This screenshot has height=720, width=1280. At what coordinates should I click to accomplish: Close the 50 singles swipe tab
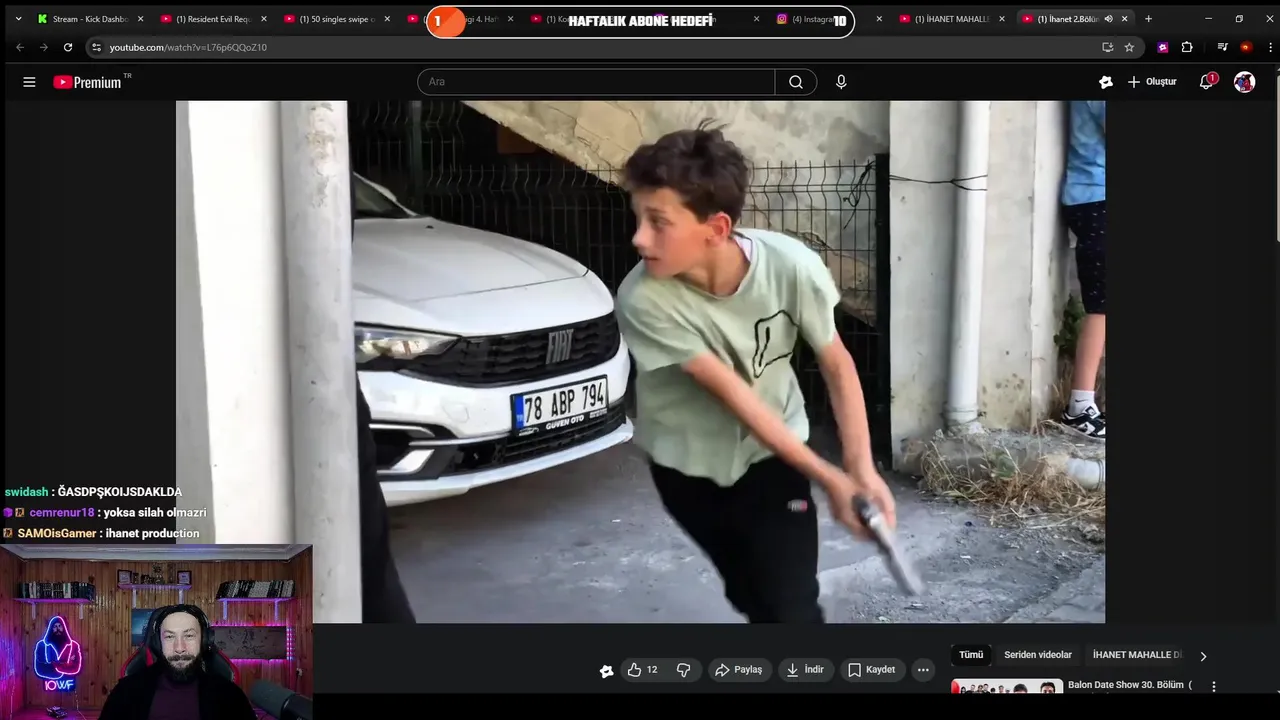[387, 19]
